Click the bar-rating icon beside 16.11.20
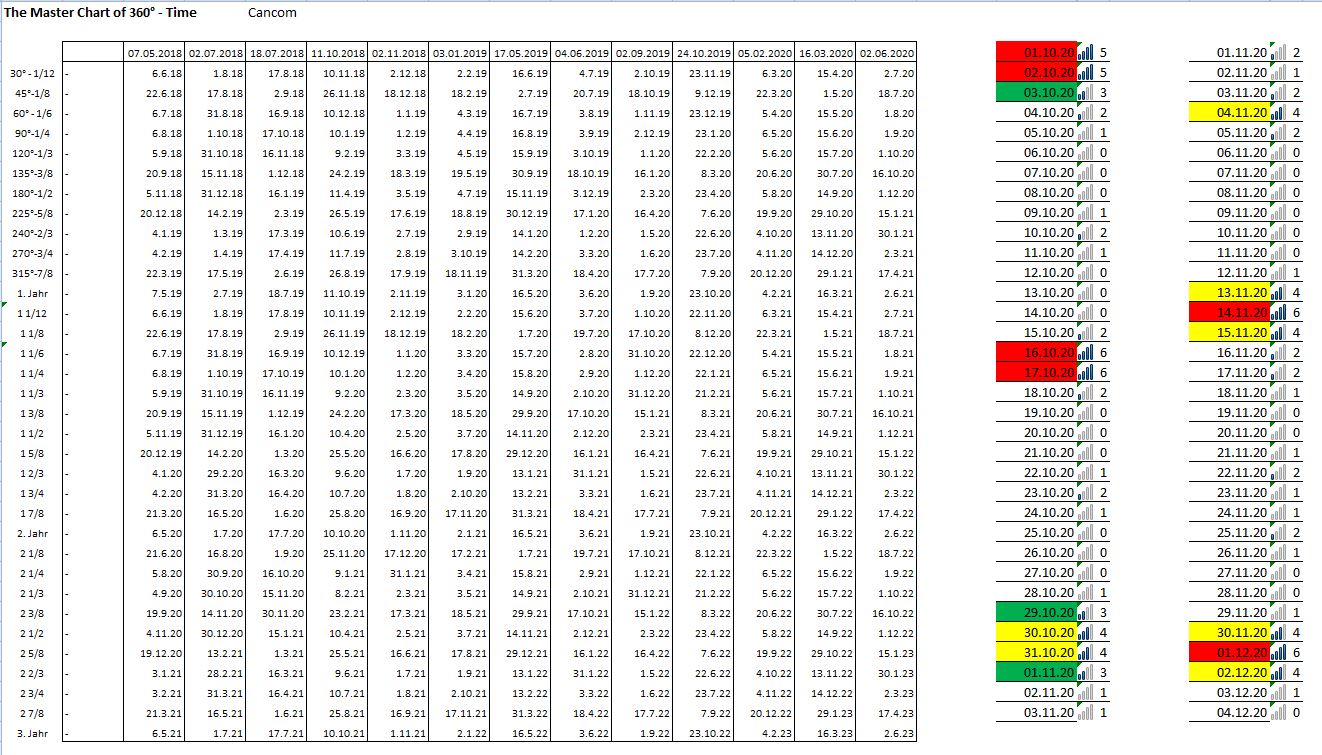The width and height of the screenshot is (1322, 755). pyautogui.click(x=1279, y=353)
